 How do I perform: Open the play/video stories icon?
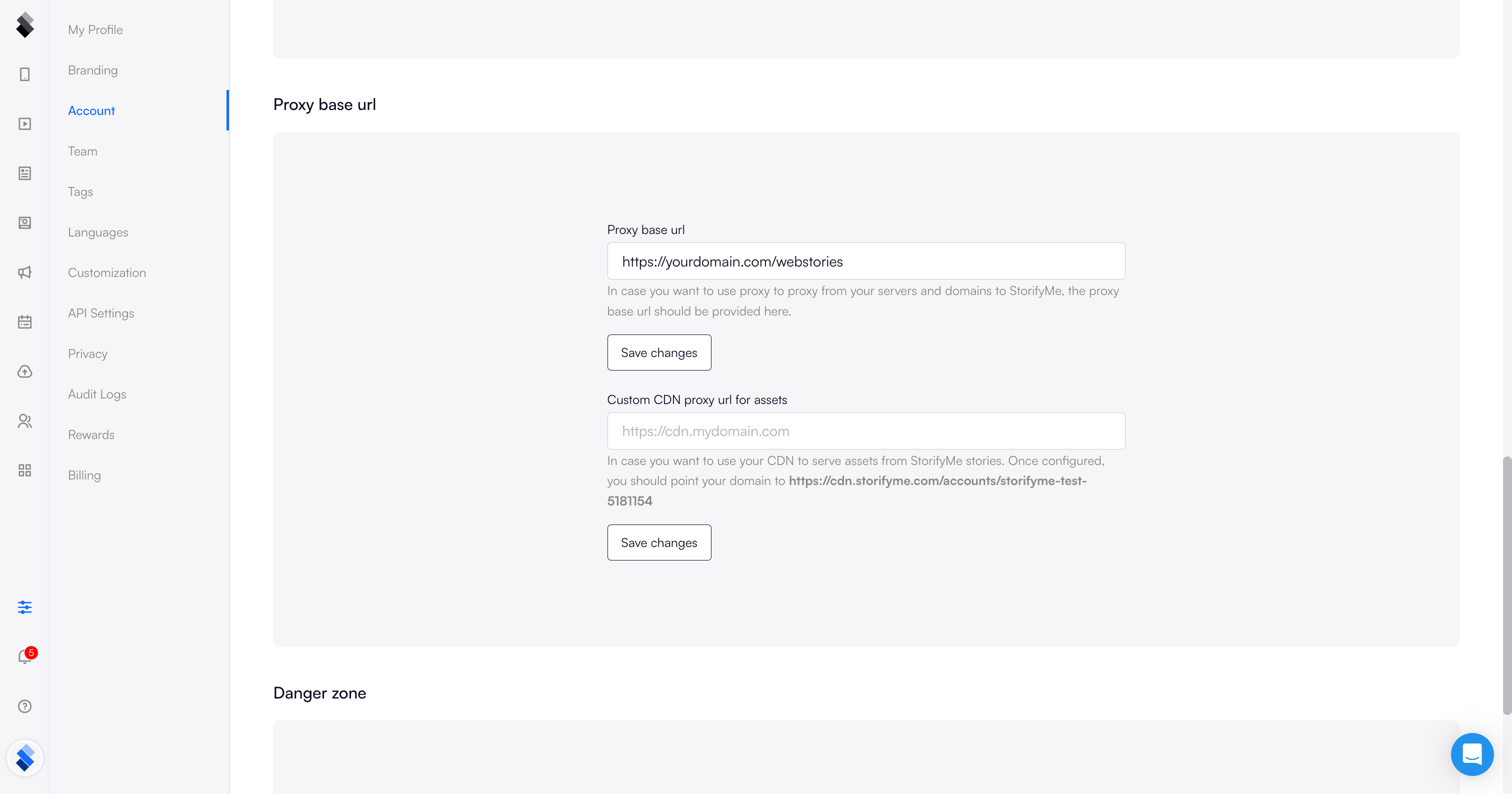pos(24,124)
